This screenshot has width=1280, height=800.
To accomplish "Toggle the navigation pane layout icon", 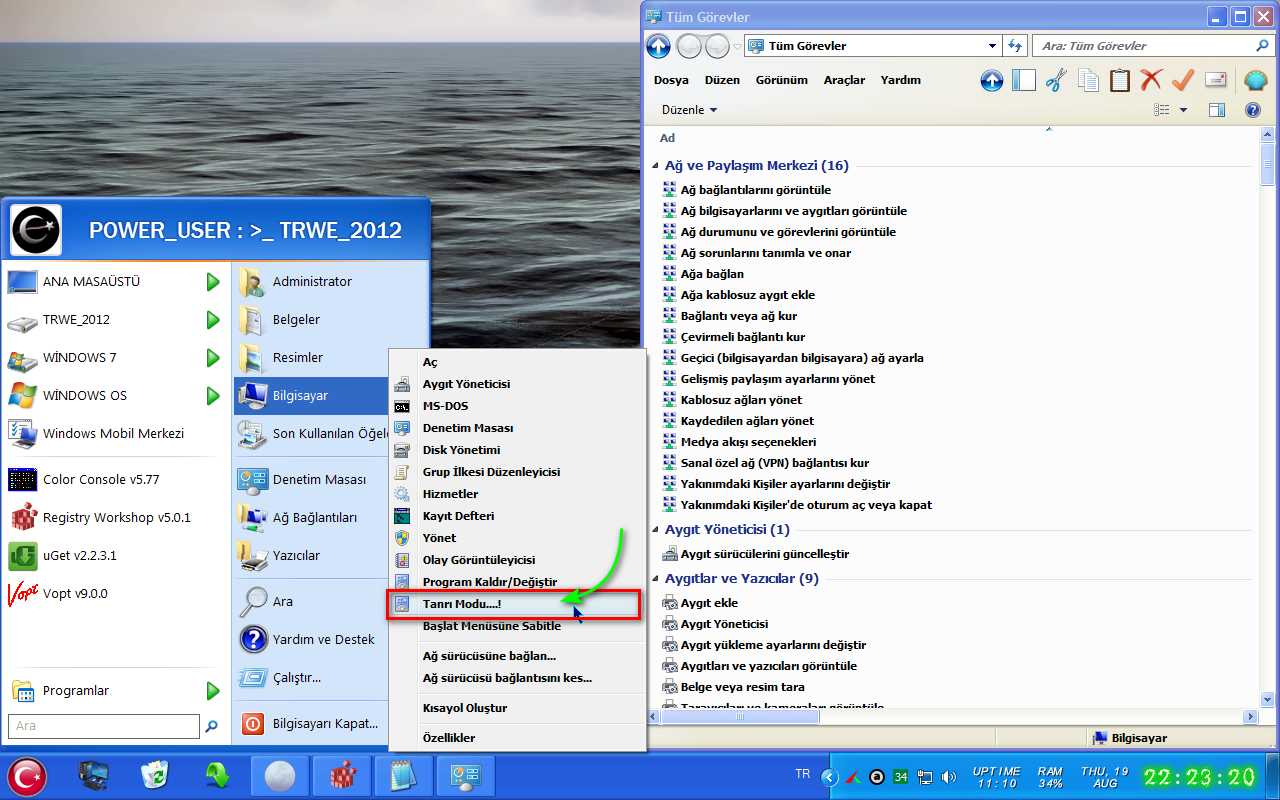I will [1023, 80].
